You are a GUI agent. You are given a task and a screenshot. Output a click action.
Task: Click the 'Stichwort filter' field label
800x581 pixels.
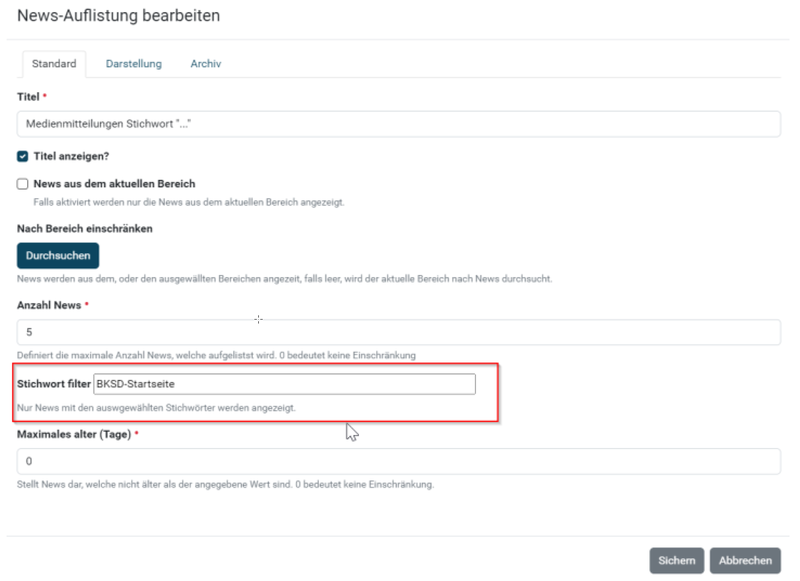(x=54, y=384)
